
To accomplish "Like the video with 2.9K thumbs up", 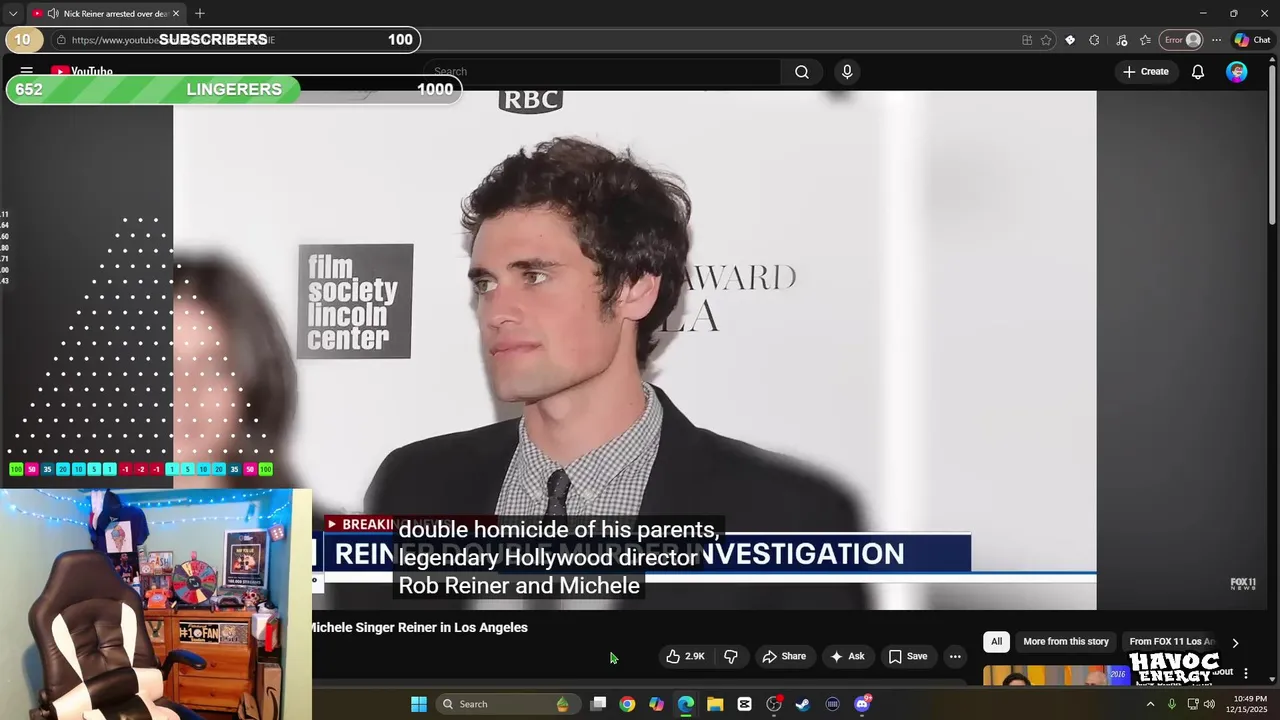I will (686, 656).
